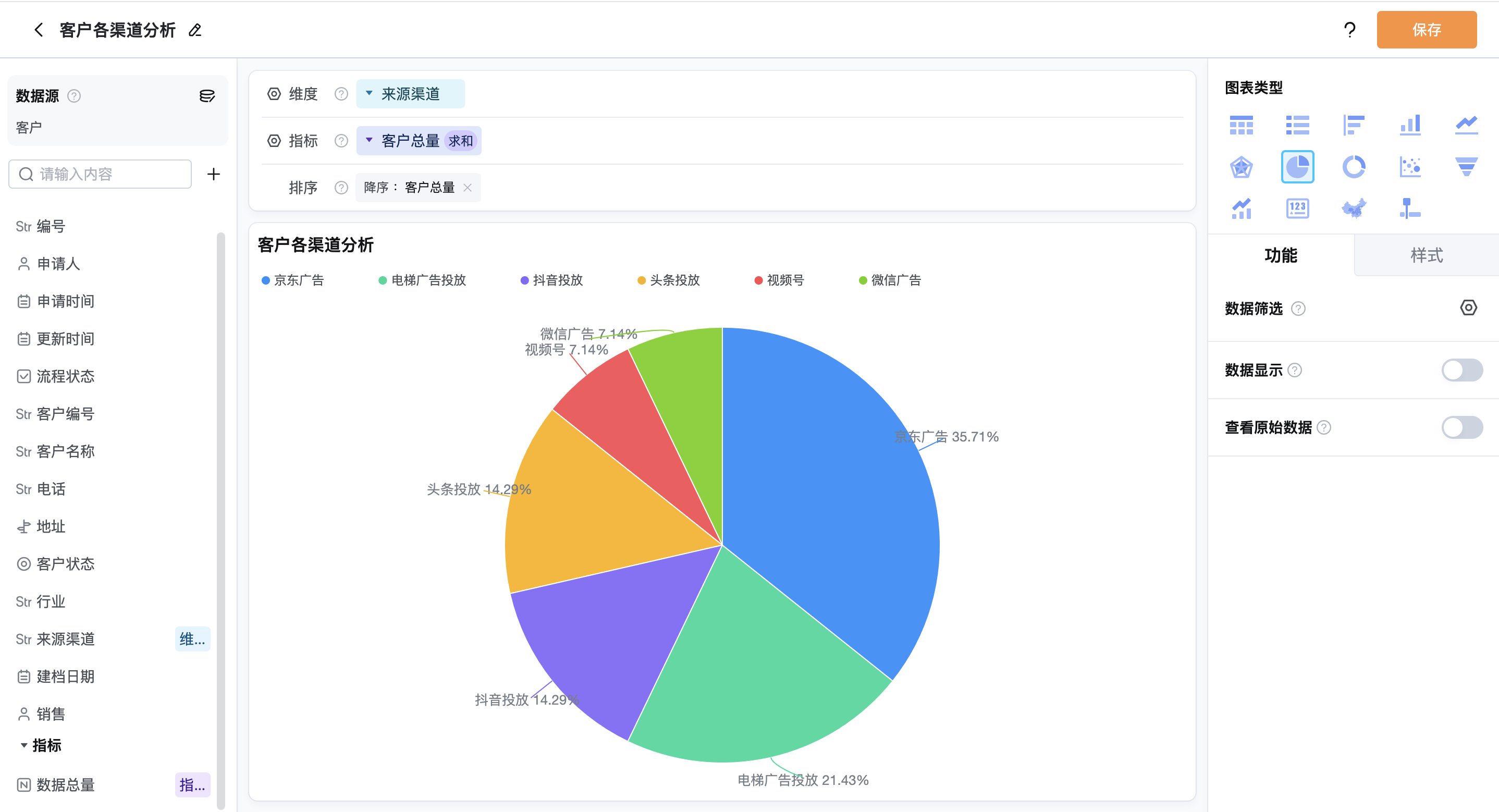Toggle 抖音投放 legend item
The image size is (1499, 812).
pos(551,280)
